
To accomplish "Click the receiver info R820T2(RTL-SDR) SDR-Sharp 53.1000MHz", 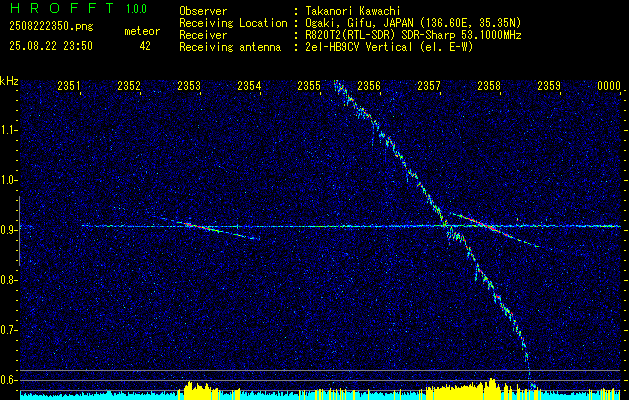I will [x=413, y=35].
